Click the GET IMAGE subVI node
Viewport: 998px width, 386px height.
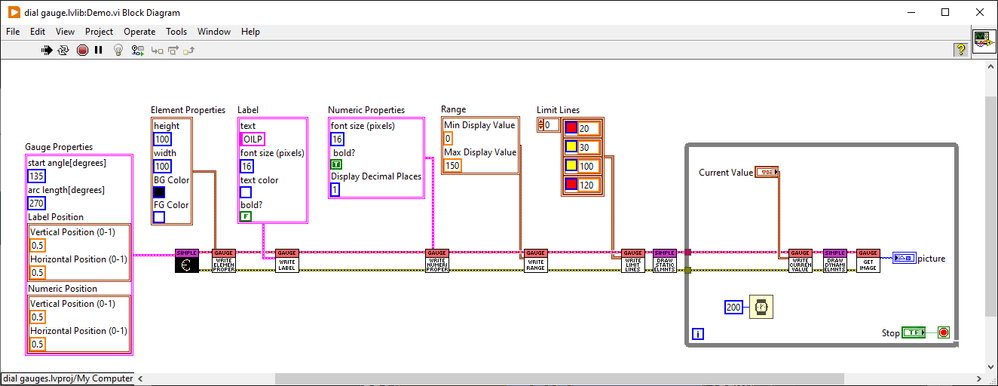click(868, 261)
